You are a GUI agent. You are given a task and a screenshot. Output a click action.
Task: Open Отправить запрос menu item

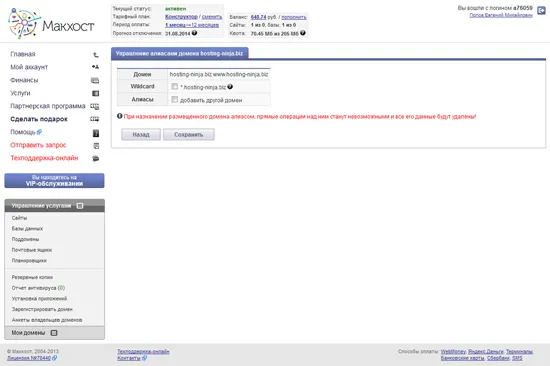pyautogui.click(x=38, y=145)
